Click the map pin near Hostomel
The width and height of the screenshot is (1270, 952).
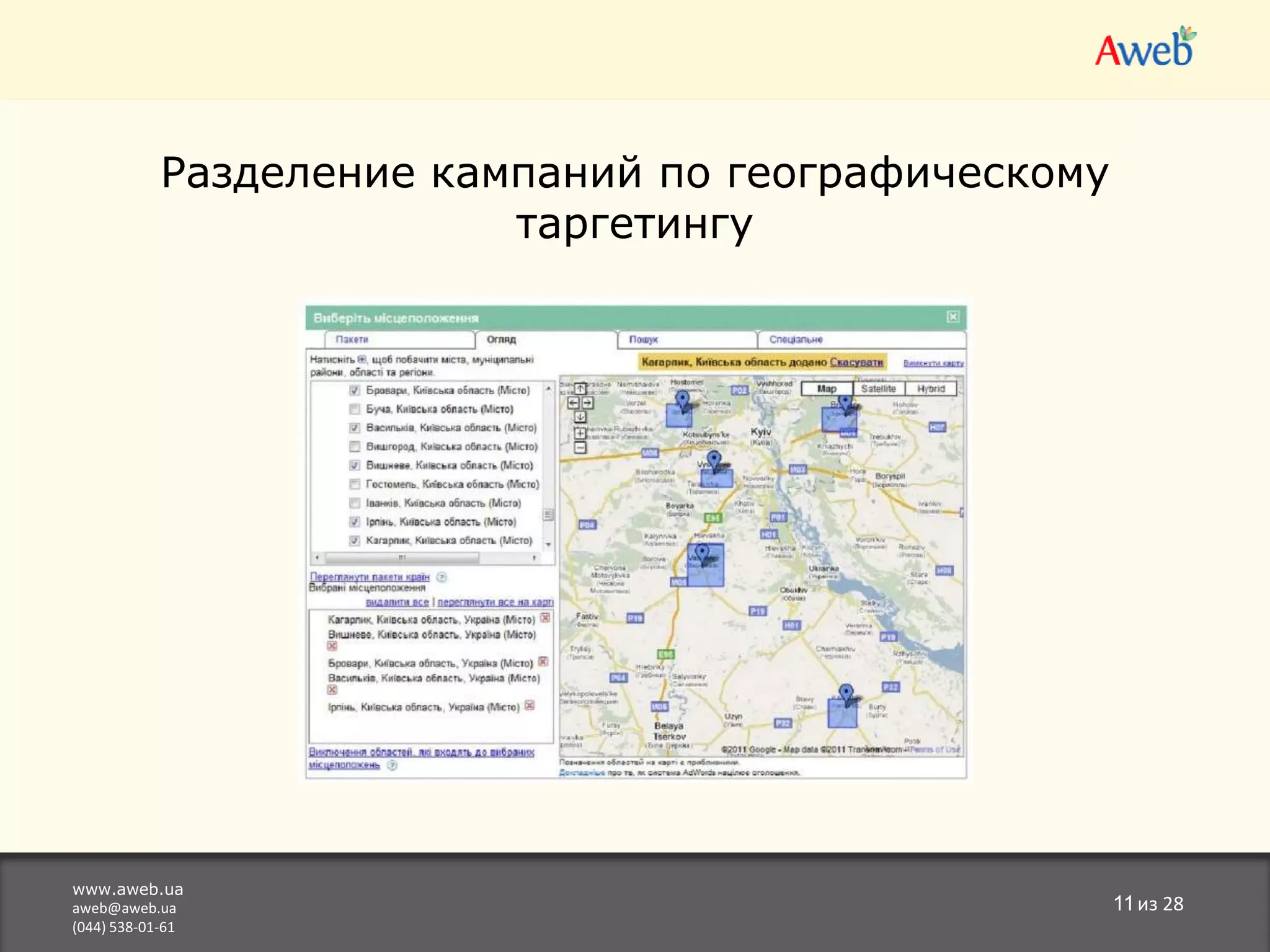pos(682,400)
